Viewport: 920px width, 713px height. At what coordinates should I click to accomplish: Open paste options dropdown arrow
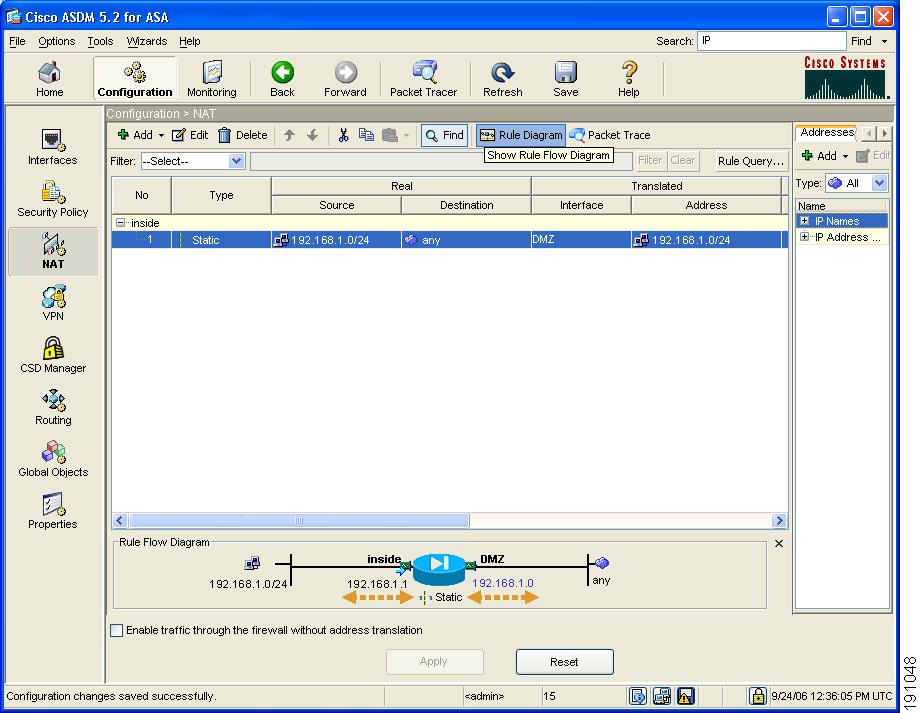coord(406,136)
